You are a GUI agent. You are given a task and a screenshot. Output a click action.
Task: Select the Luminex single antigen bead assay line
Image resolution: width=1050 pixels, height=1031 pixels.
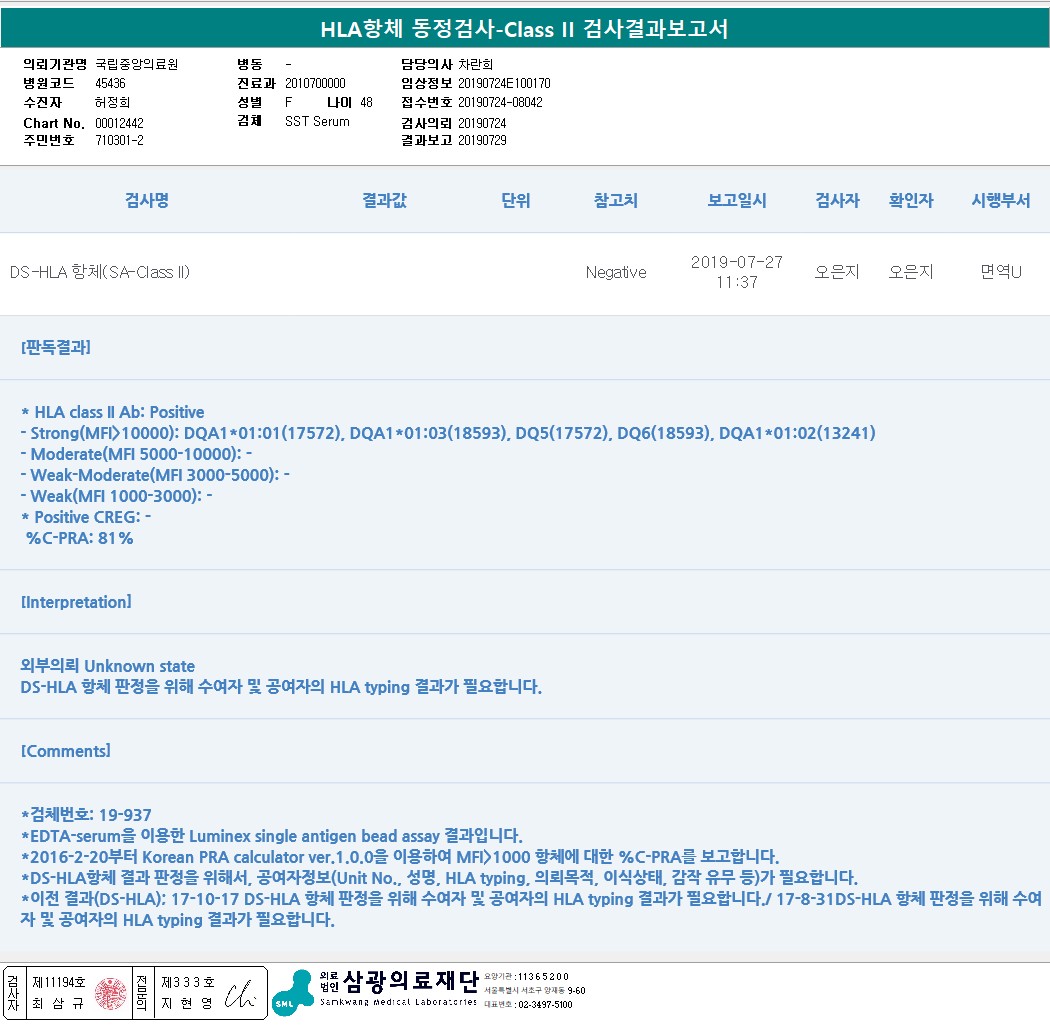(272, 836)
